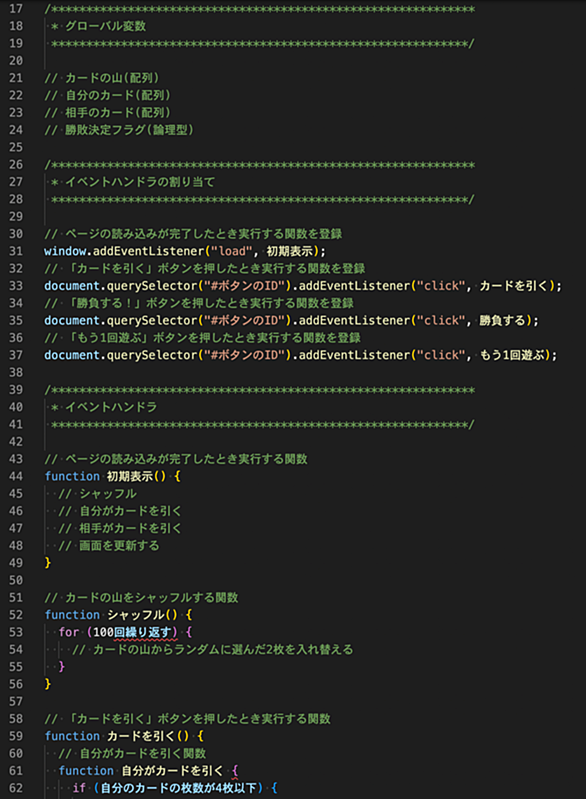Click the カードの山をシャッフルする関数 comment

141,598
